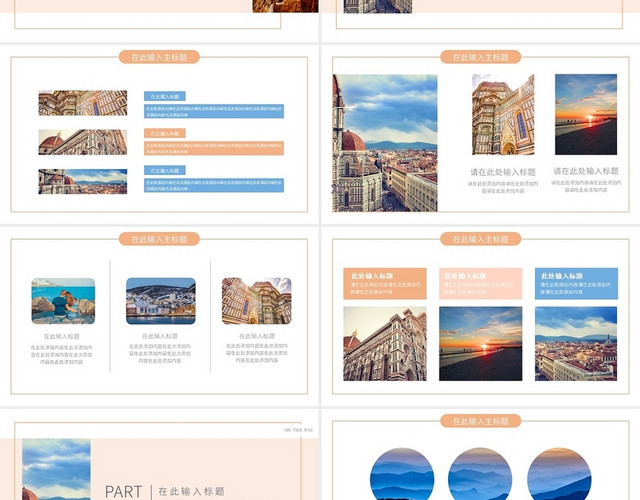Screen dimensions: 640x500
Task: Click the portrait sunset beach photo on three-photo slide
Action: pos(586,114)
